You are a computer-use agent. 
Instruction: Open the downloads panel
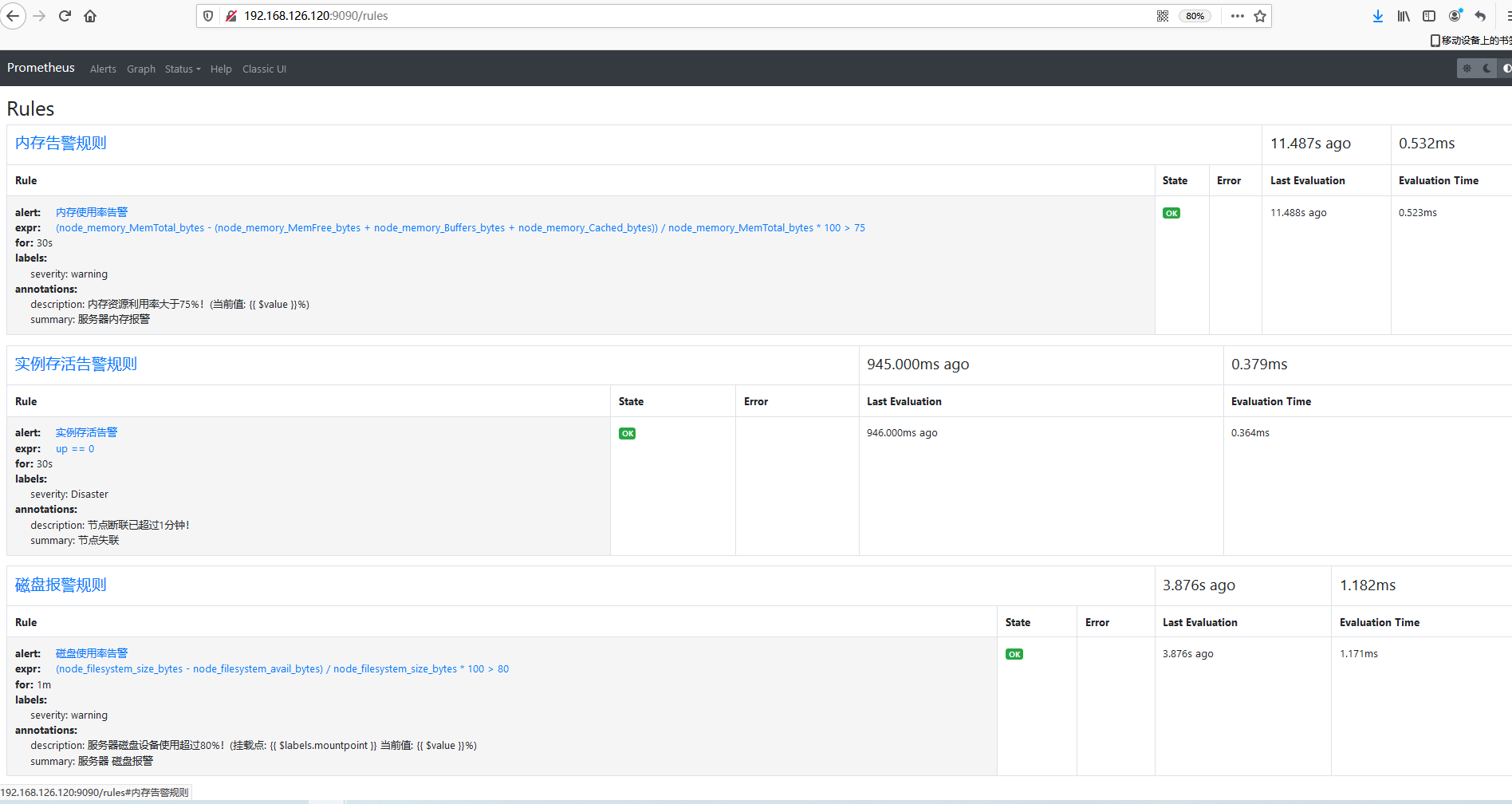1378,16
